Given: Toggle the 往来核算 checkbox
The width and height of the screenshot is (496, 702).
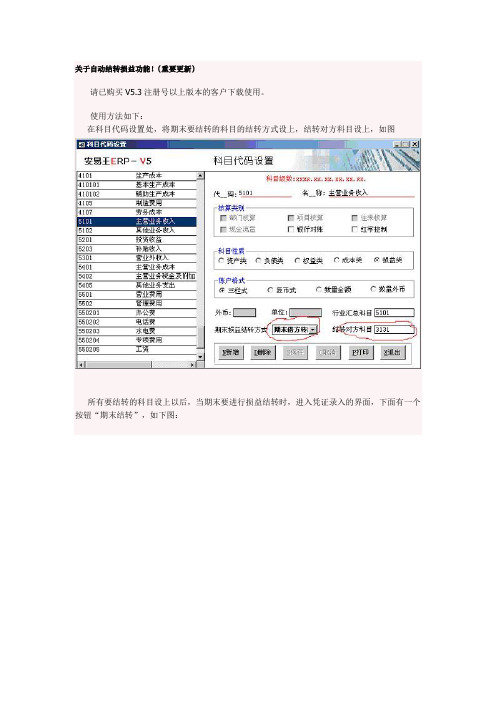Looking at the screenshot, I should pos(355,218).
